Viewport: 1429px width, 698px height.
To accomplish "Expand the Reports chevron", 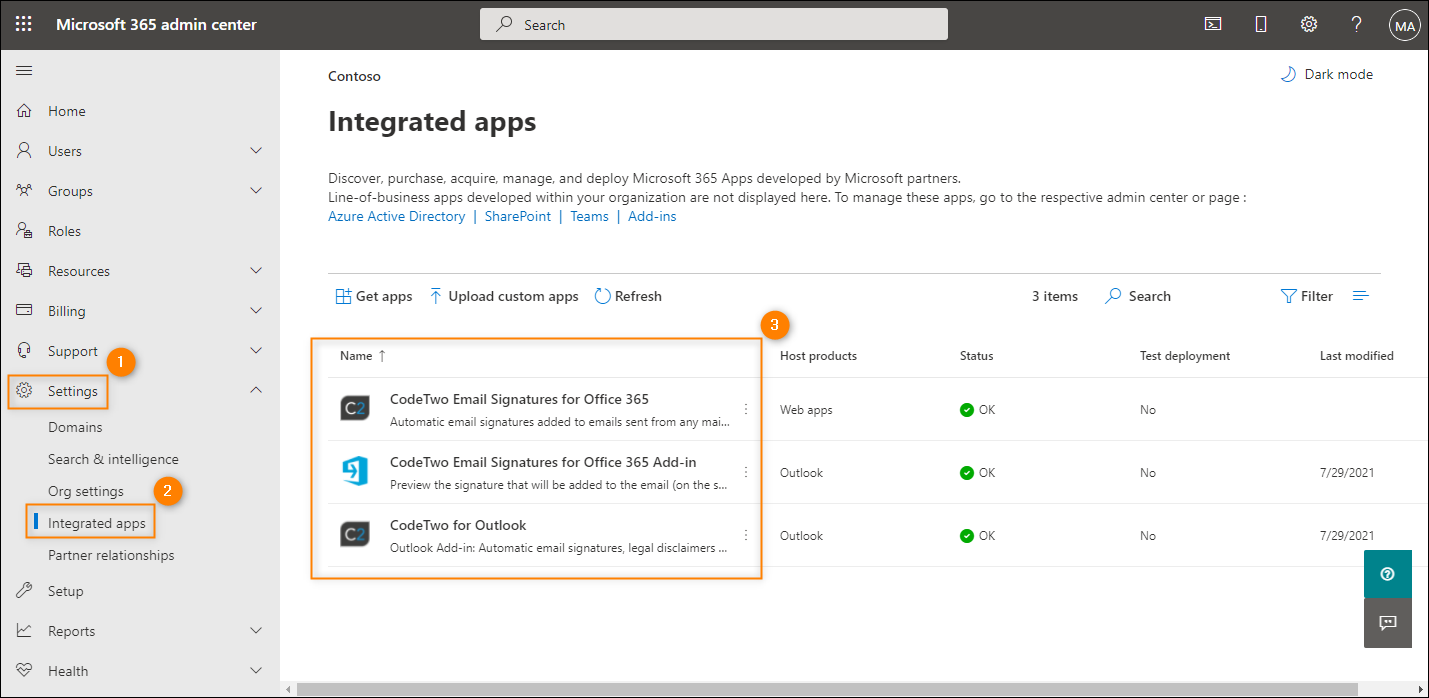I will click(256, 631).
